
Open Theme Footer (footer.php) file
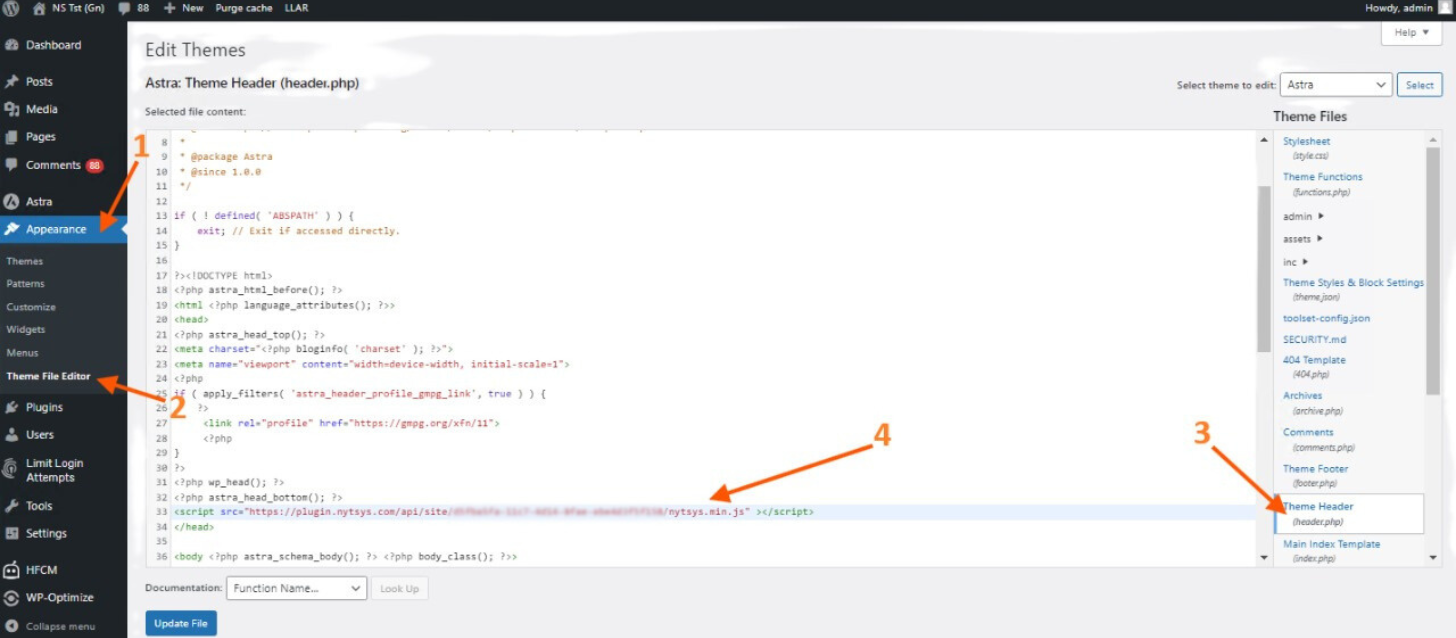tap(1316, 476)
